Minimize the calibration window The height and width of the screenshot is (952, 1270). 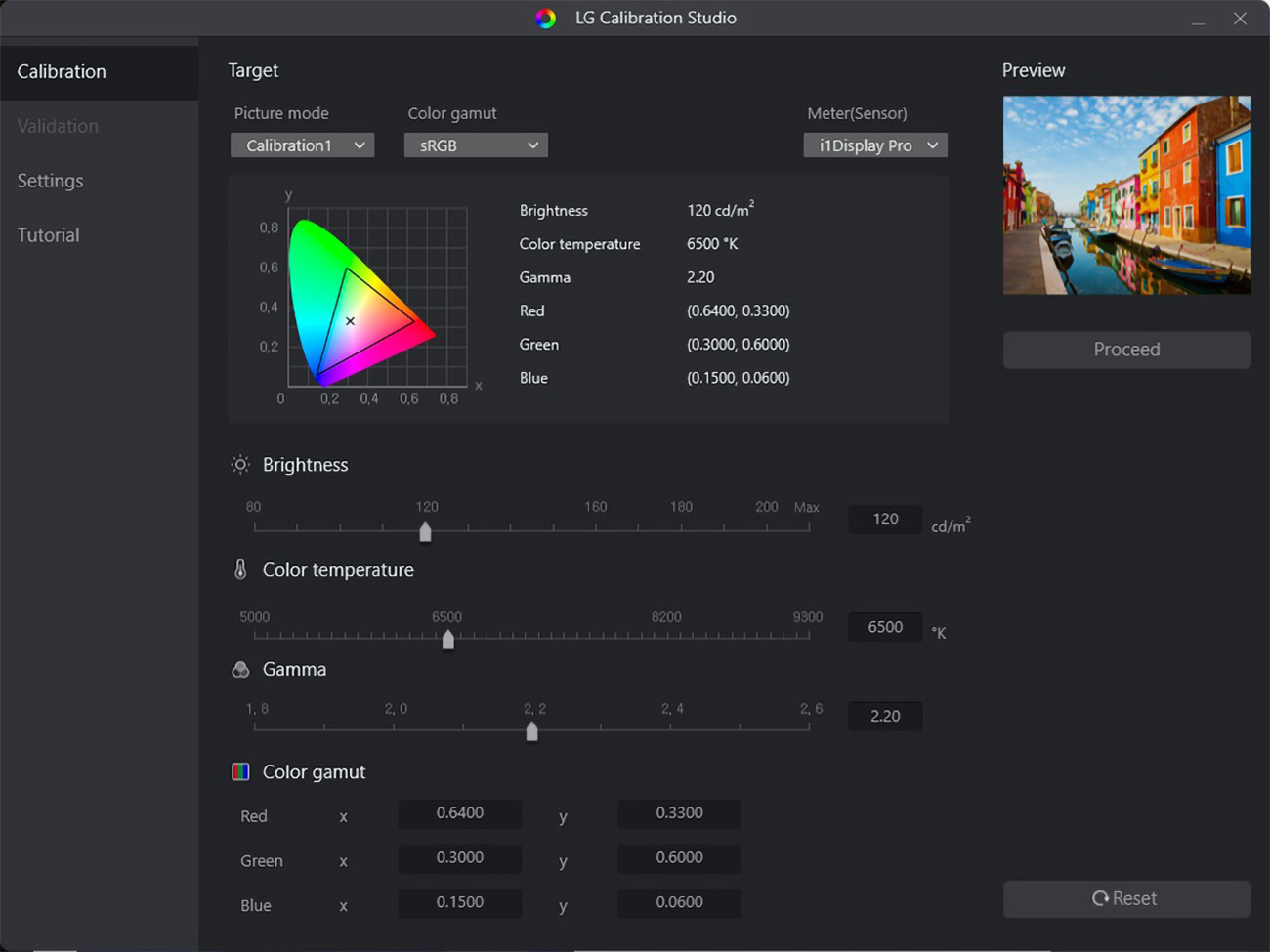(1198, 20)
